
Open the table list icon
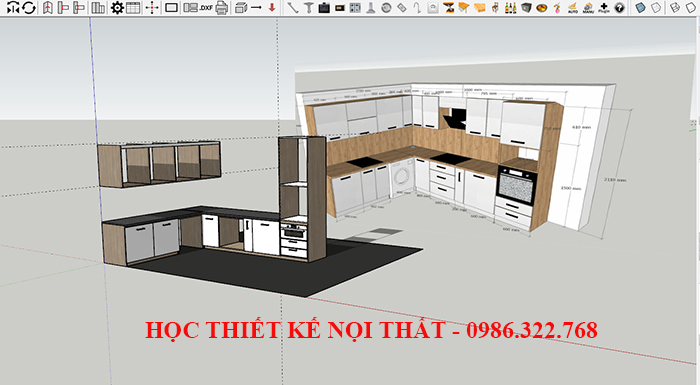pos(133,7)
